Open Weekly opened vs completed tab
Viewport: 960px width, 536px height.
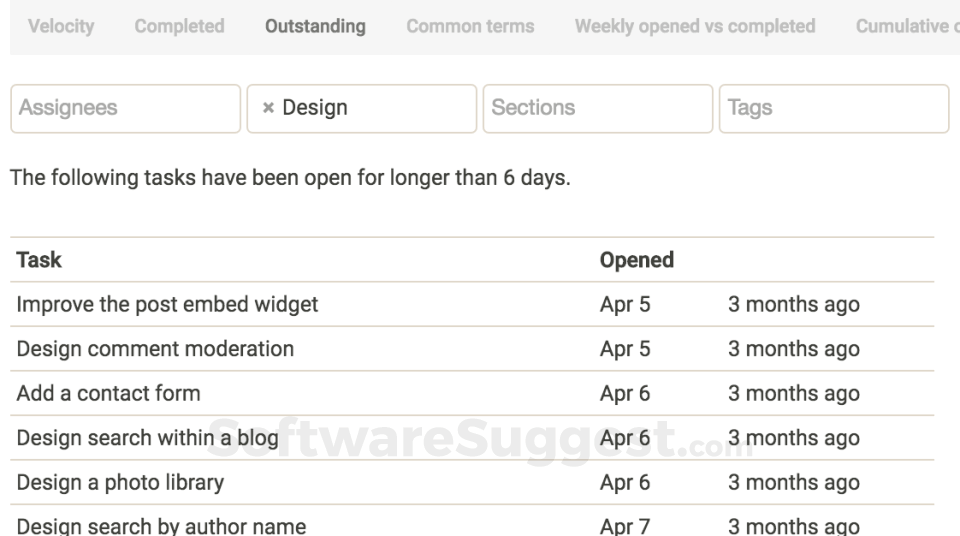coord(695,27)
